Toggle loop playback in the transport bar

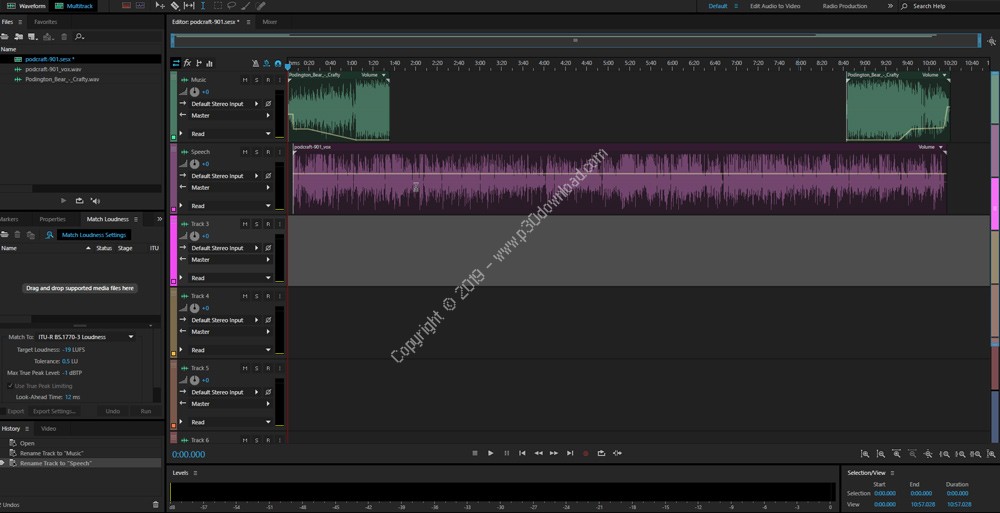tap(602, 453)
